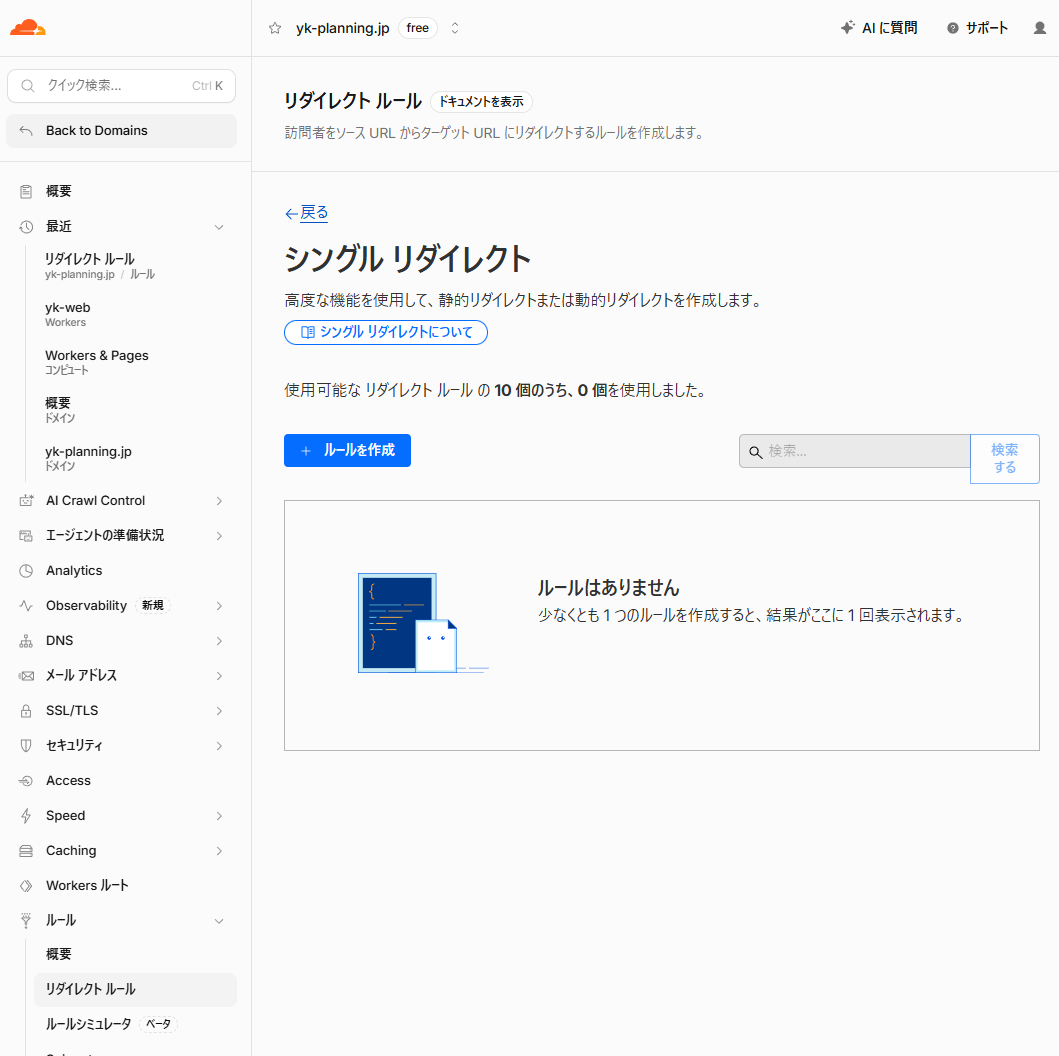Expand Caching chevron
Image resolution: width=1059 pixels, height=1056 pixels.
(219, 851)
